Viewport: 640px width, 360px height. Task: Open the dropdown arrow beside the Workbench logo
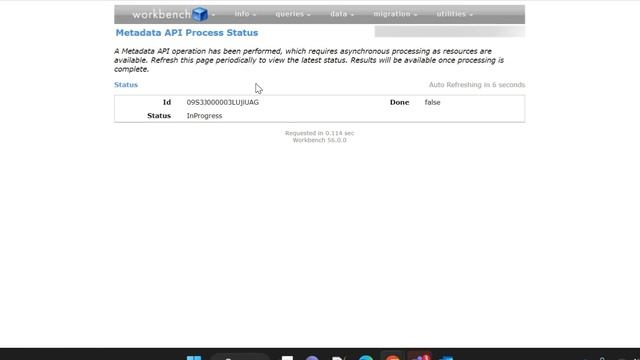213,15
